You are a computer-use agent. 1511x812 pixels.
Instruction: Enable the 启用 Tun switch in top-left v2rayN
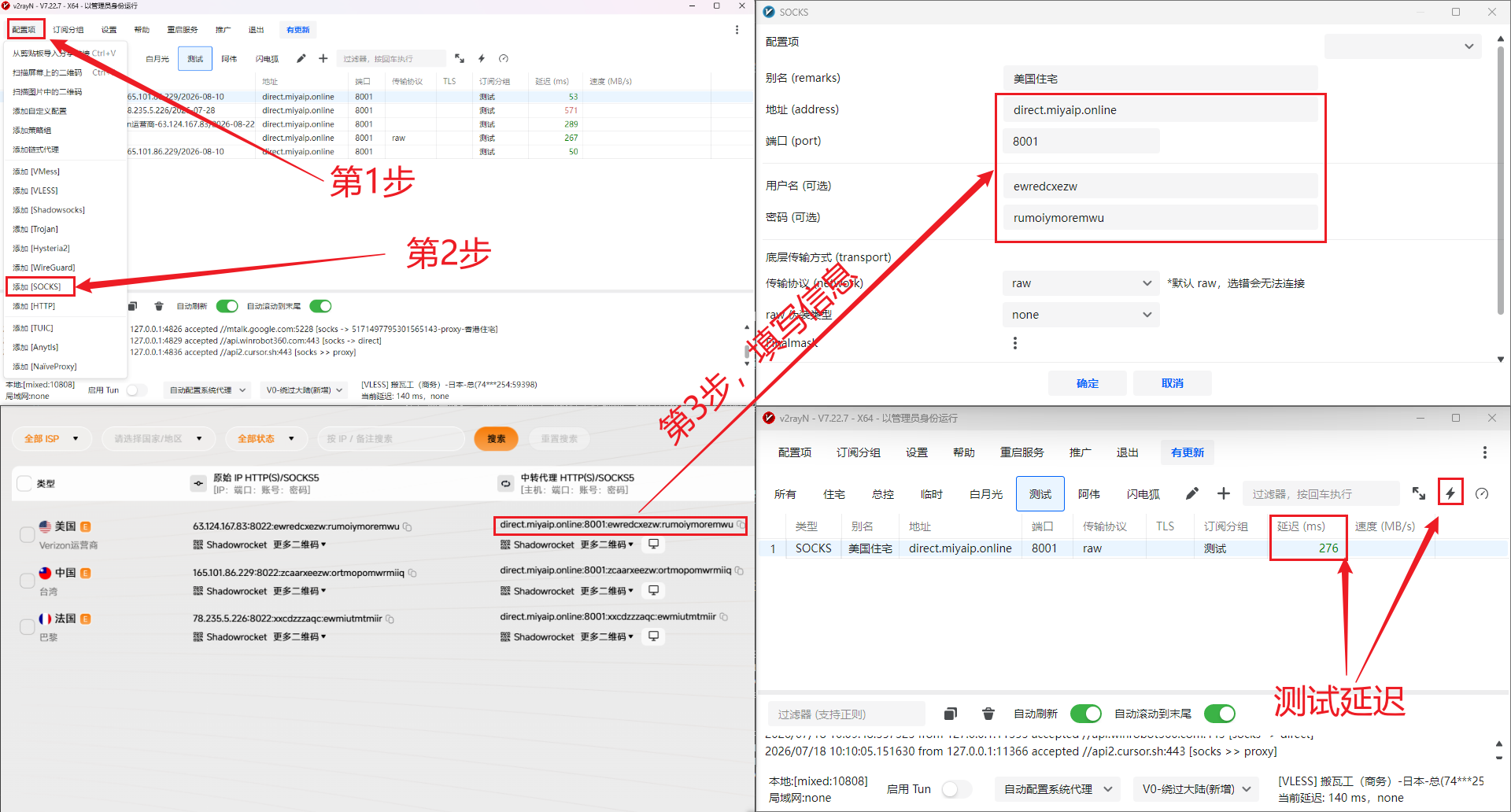[x=137, y=390]
